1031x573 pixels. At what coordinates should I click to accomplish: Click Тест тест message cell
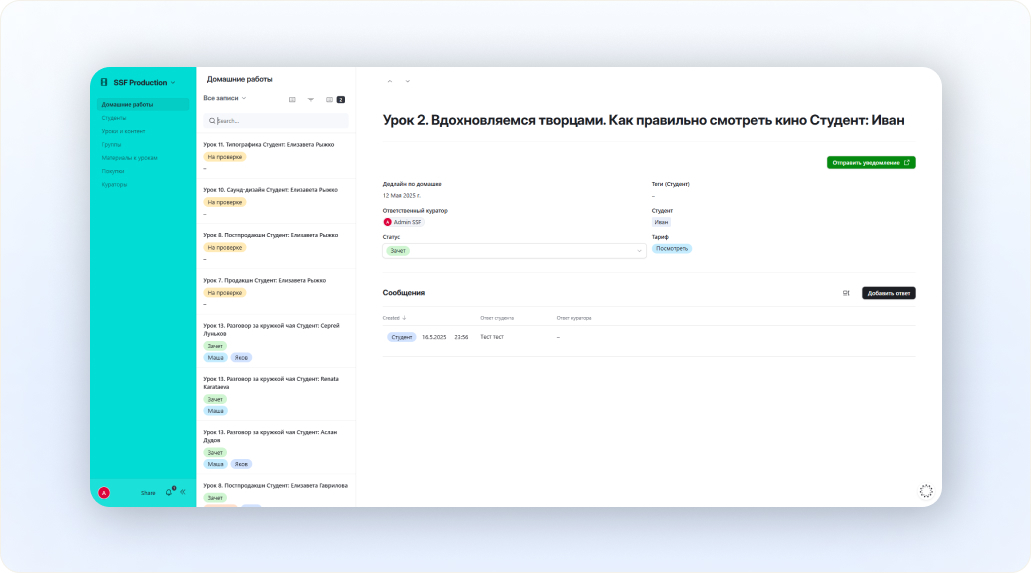(492, 337)
